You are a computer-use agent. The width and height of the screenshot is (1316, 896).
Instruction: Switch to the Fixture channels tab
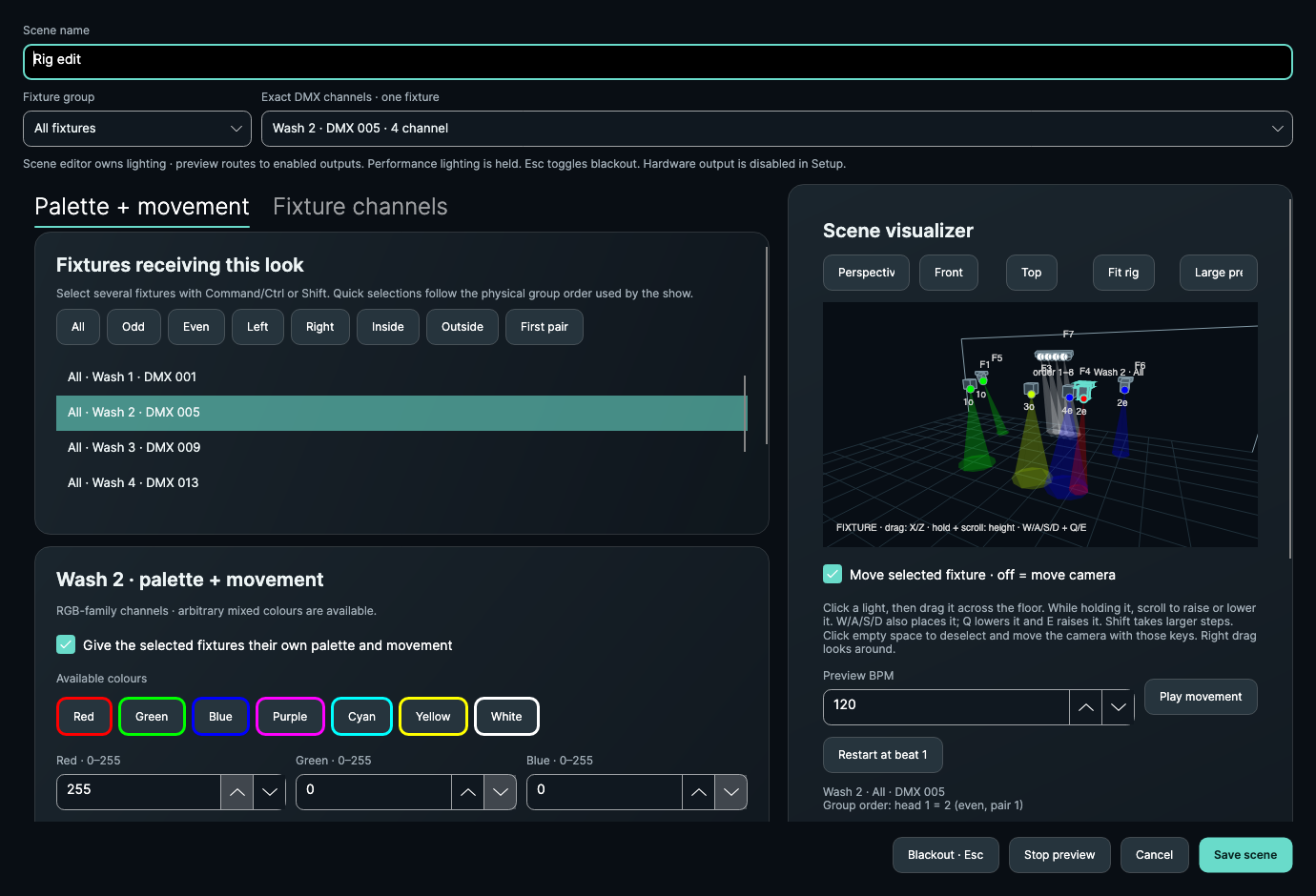[x=360, y=207]
